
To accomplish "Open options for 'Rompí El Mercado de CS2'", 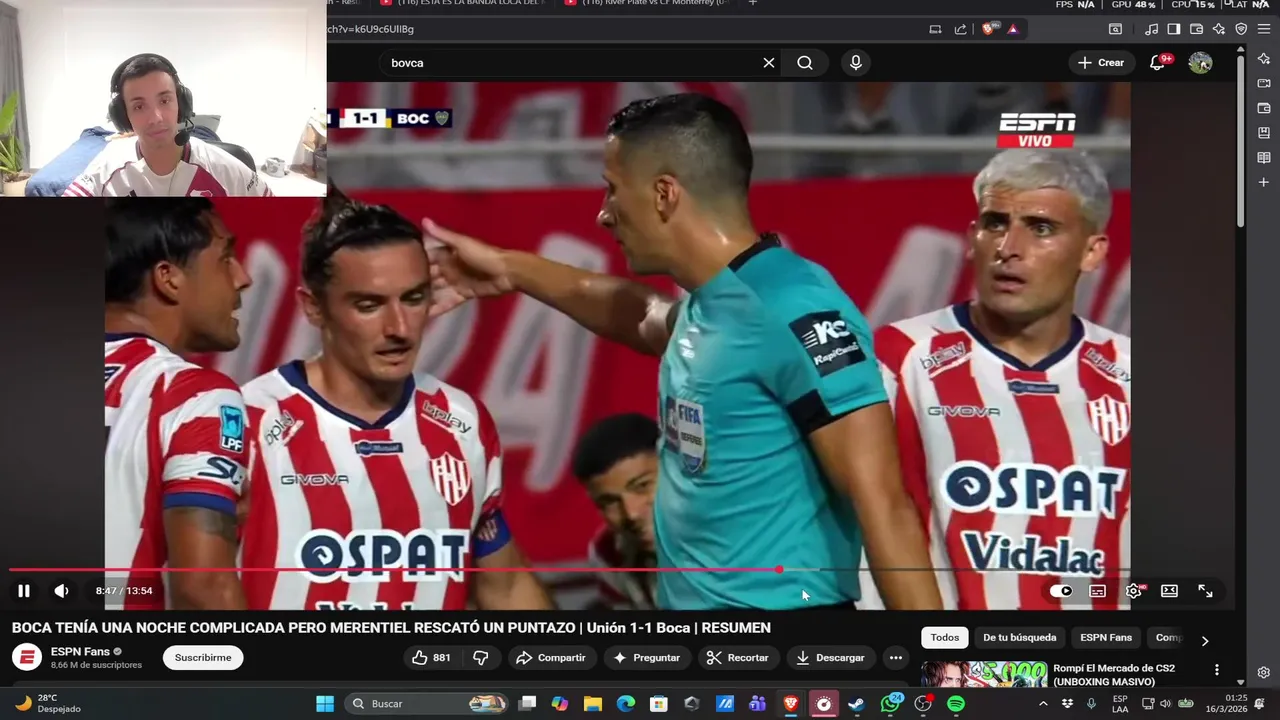I will point(1217,670).
